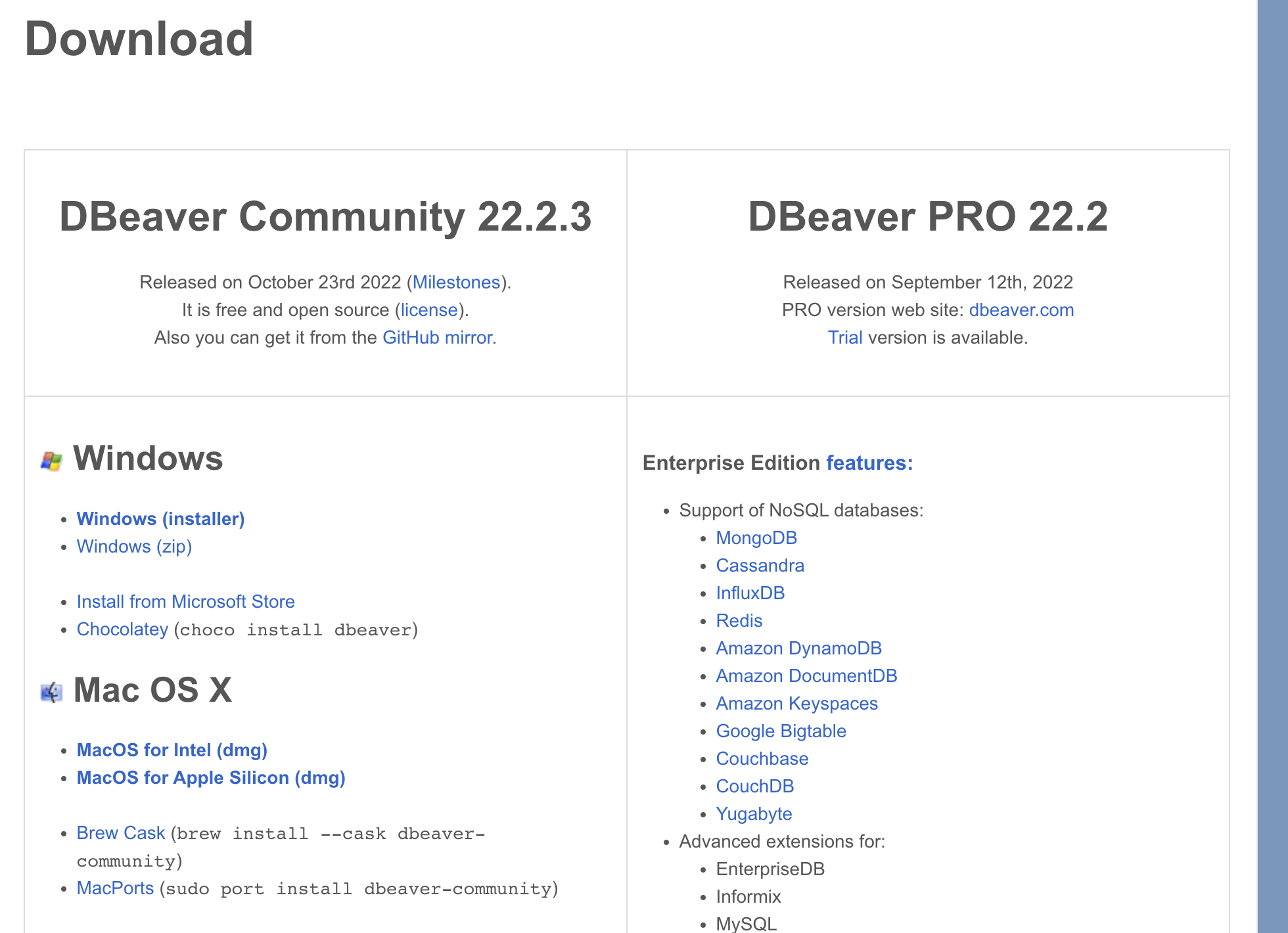Click 'Released on September 12th, 2022' text
This screenshot has height=933, width=1288.
[x=928, y=283]
